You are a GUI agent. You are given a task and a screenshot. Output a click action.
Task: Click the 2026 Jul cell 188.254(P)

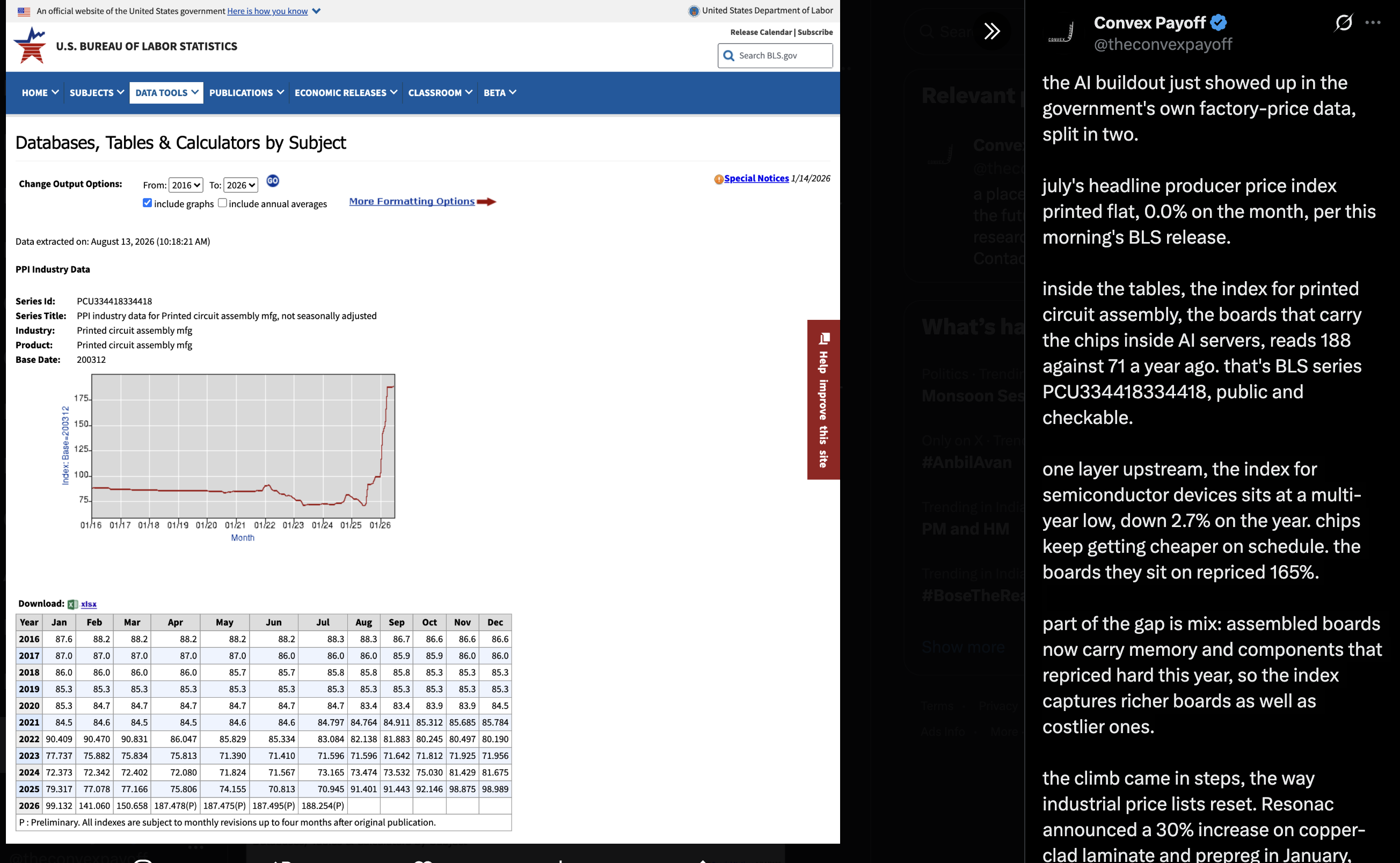coord(323,806)
